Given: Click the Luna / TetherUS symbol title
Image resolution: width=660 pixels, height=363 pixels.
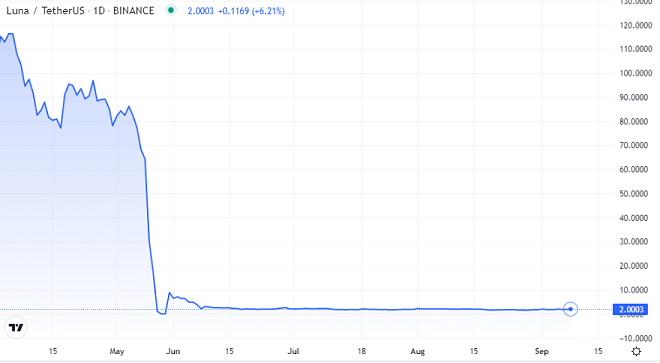Looking at the screenshot, I should (x=45, y=11).
